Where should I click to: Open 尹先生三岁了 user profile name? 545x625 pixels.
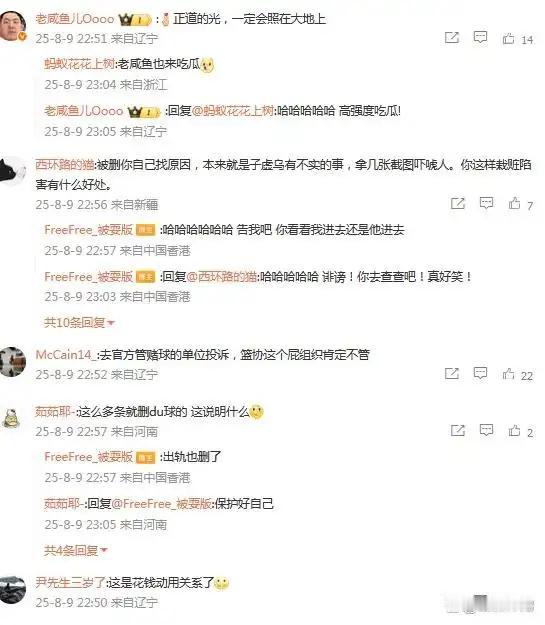[x=70, y=582]
